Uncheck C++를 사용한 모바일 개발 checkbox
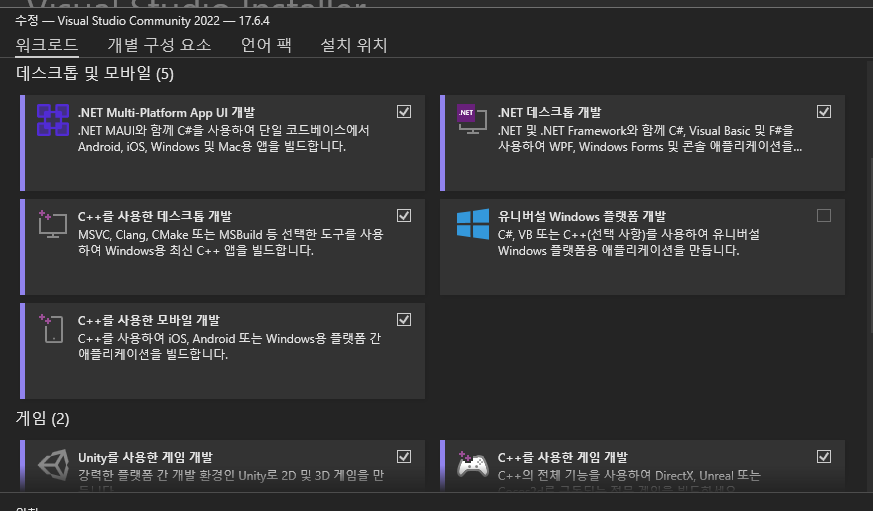The height and width of the screenshot is (511, 873). [404, 320]
